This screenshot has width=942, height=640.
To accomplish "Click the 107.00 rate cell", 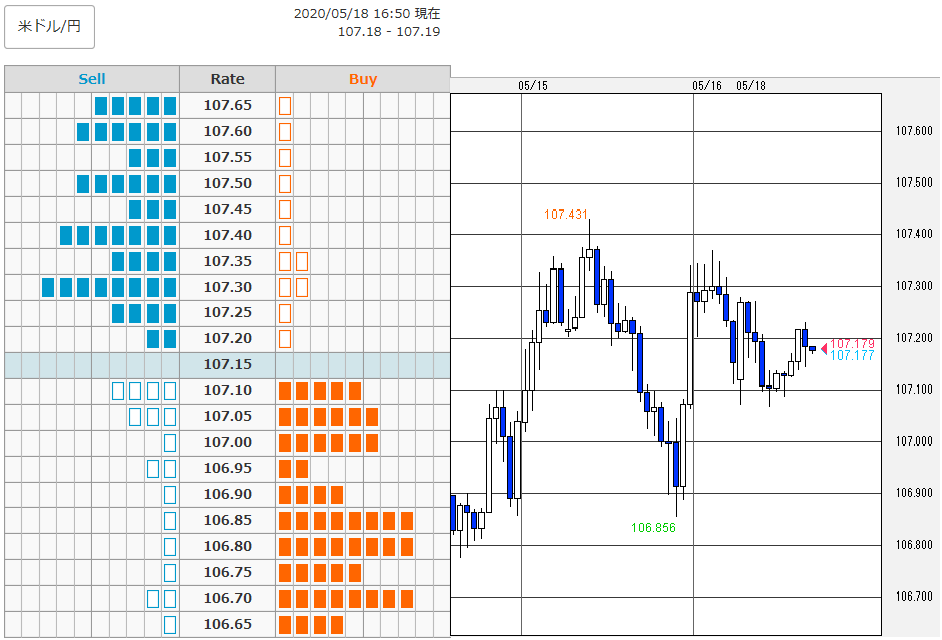I will click(228, 442).
